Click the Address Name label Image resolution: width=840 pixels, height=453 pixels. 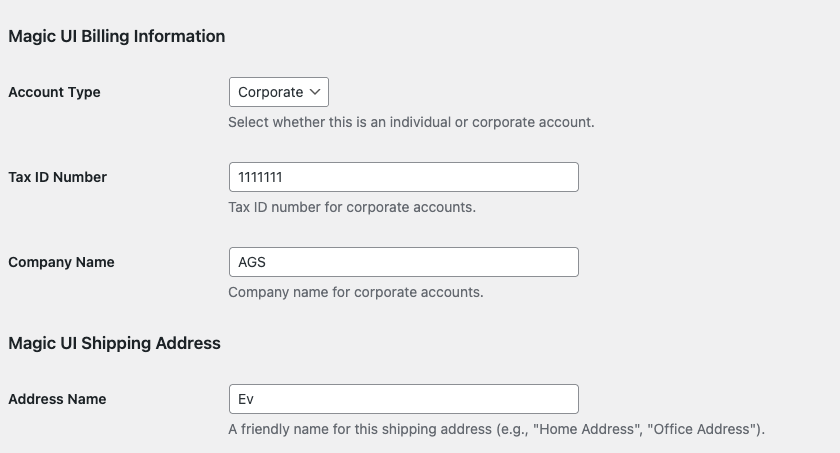(x=57, y=399)
